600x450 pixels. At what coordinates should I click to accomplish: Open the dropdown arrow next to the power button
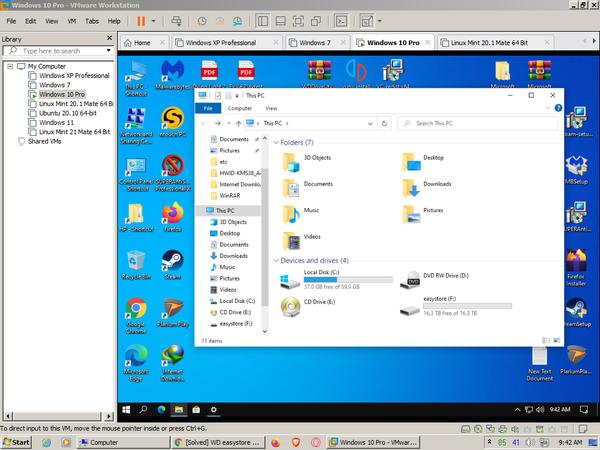151,20
